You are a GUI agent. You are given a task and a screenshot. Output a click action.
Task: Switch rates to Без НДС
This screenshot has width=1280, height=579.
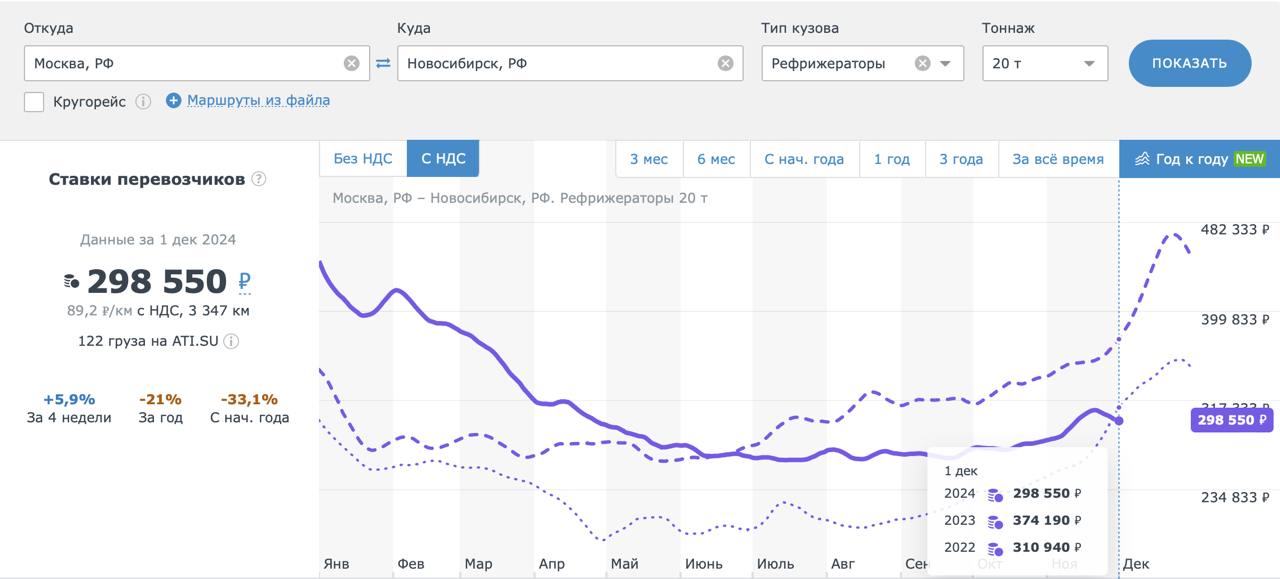tap(363, 159)
